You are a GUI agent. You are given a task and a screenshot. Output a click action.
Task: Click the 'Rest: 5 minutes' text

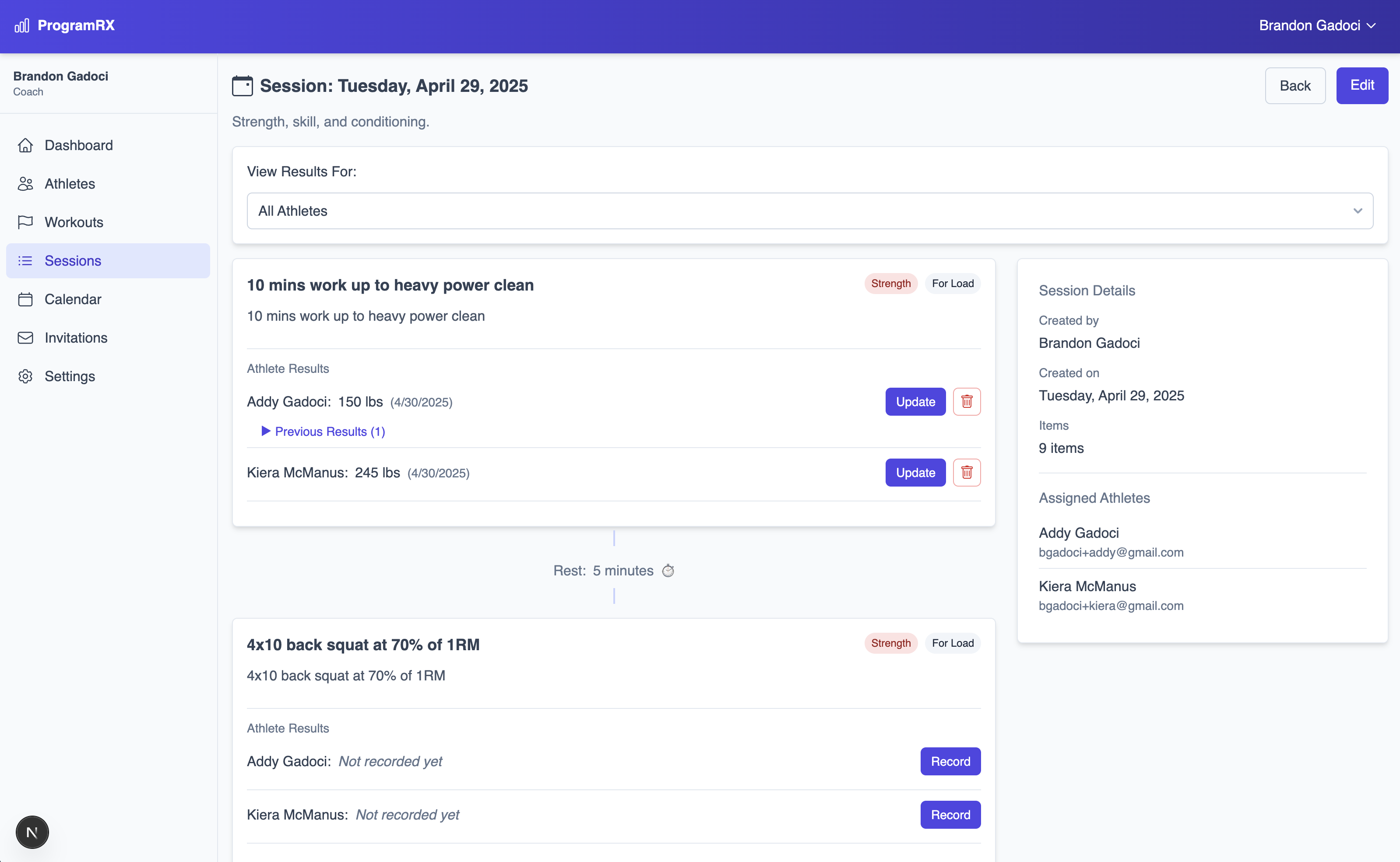[x=603, y=571]
